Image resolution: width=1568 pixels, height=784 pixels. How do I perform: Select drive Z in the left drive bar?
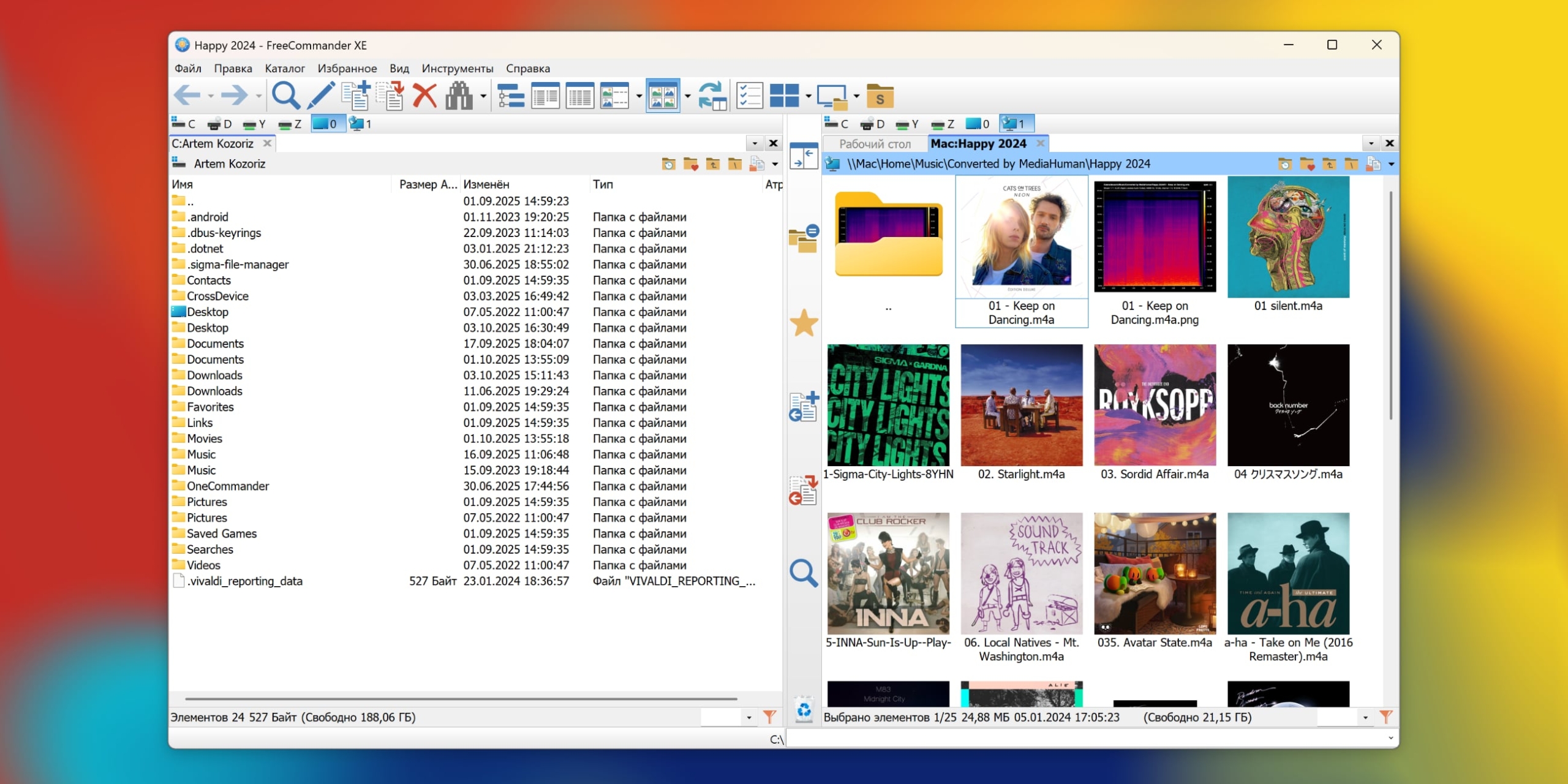[291, 124]
